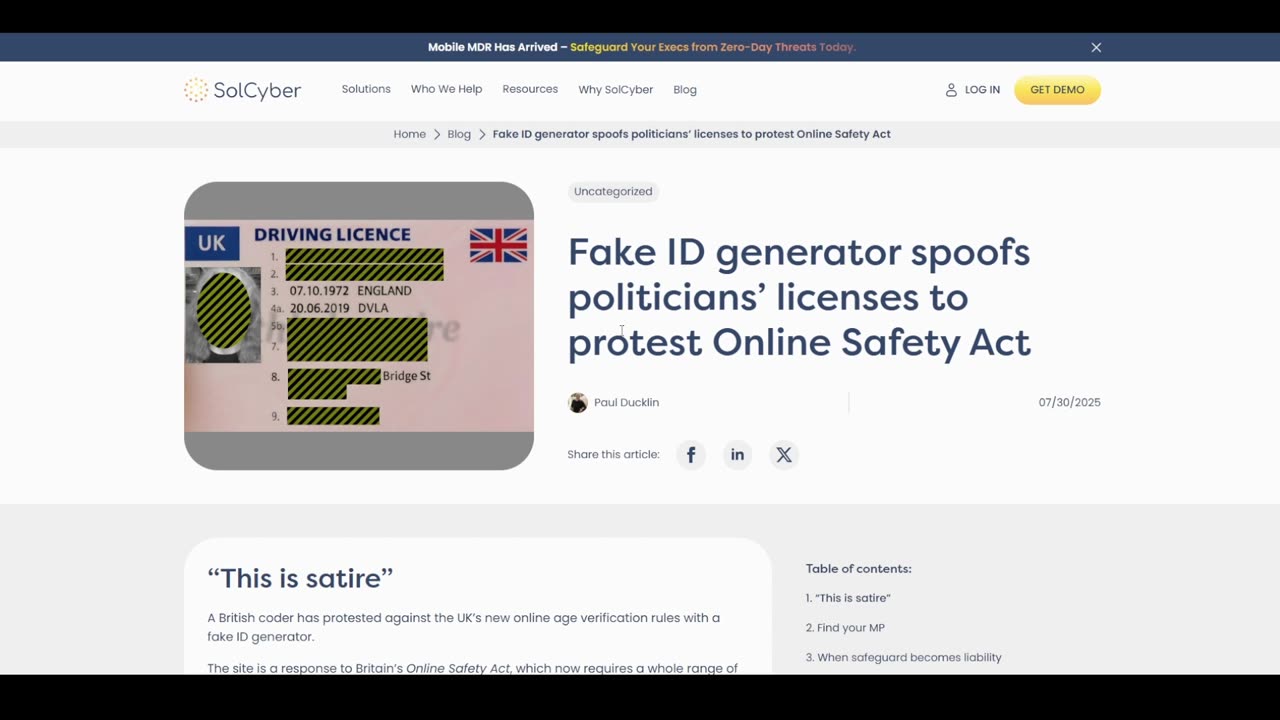1280x720 pixels.
Task: Click the article title heading
Action: (x=799, y=297)
